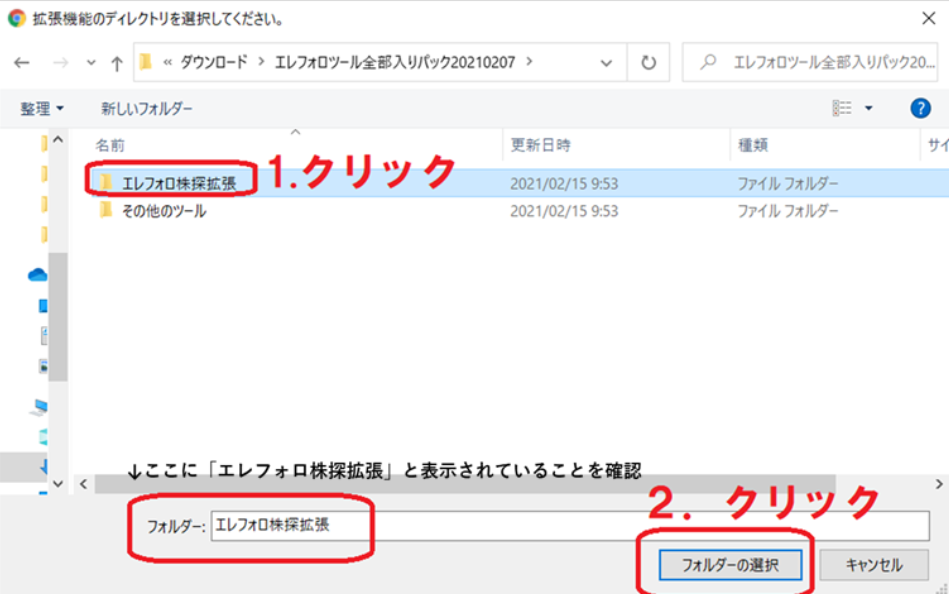The height and width of the screenshot is (594, 949).
Task: Click the キャンセル button
Action: pos(874,565)
